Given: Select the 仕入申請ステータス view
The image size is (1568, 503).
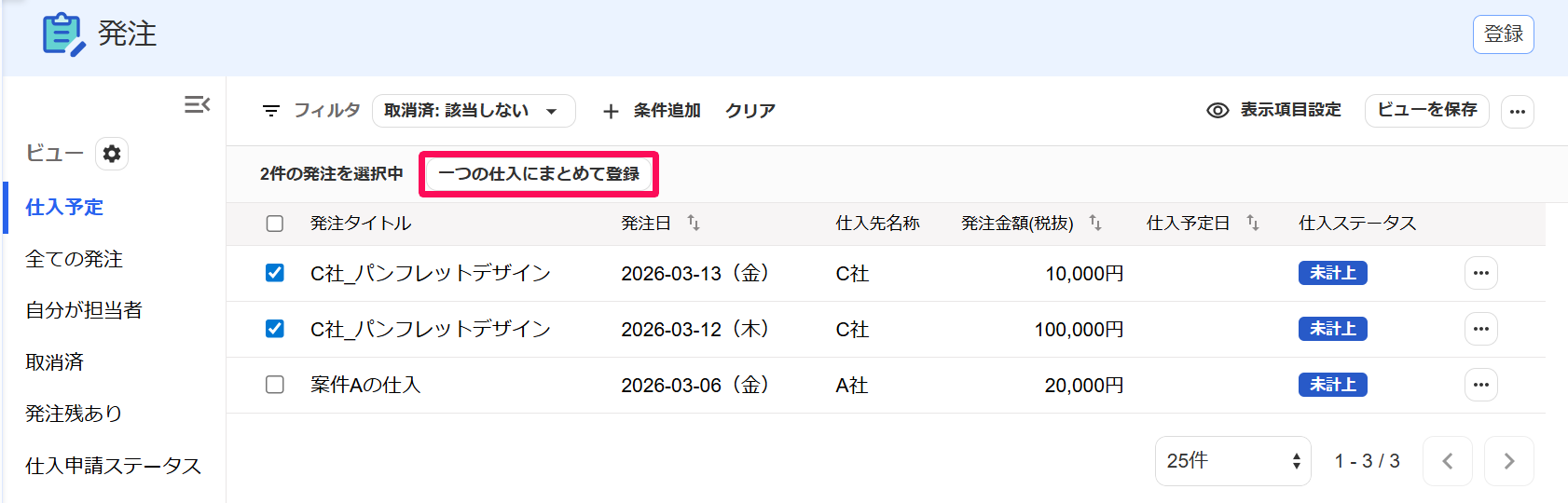Looking at the screenshot, I should tap(114, 466).
